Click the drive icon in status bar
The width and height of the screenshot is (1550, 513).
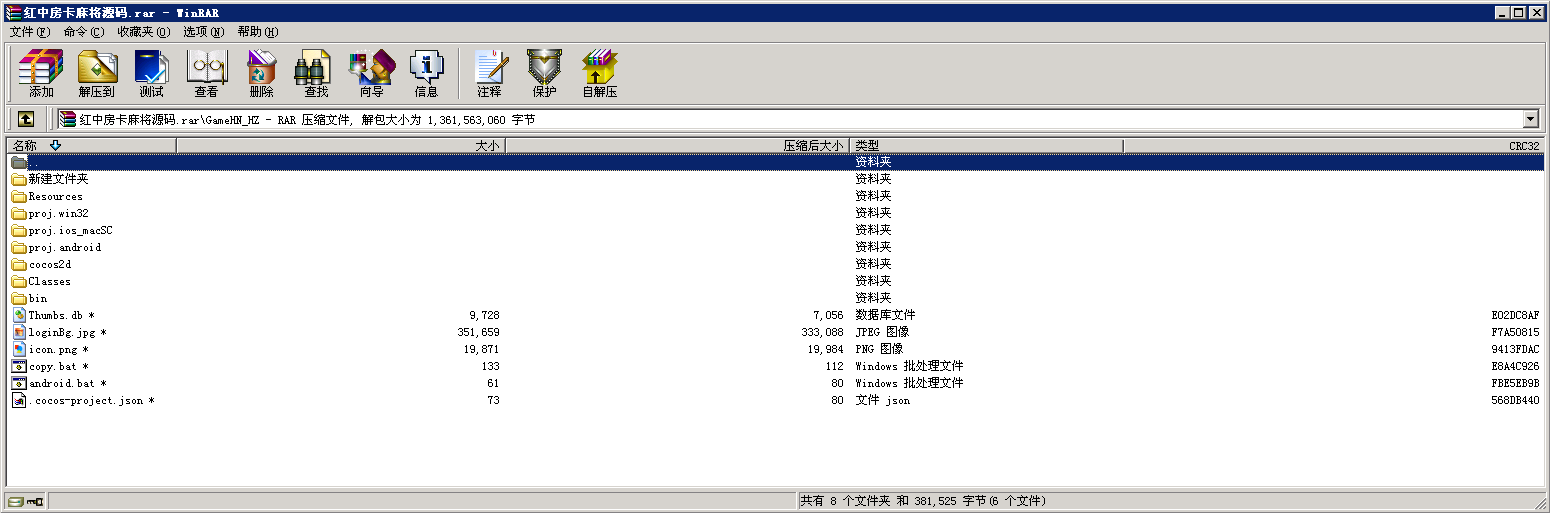[16, 501]
